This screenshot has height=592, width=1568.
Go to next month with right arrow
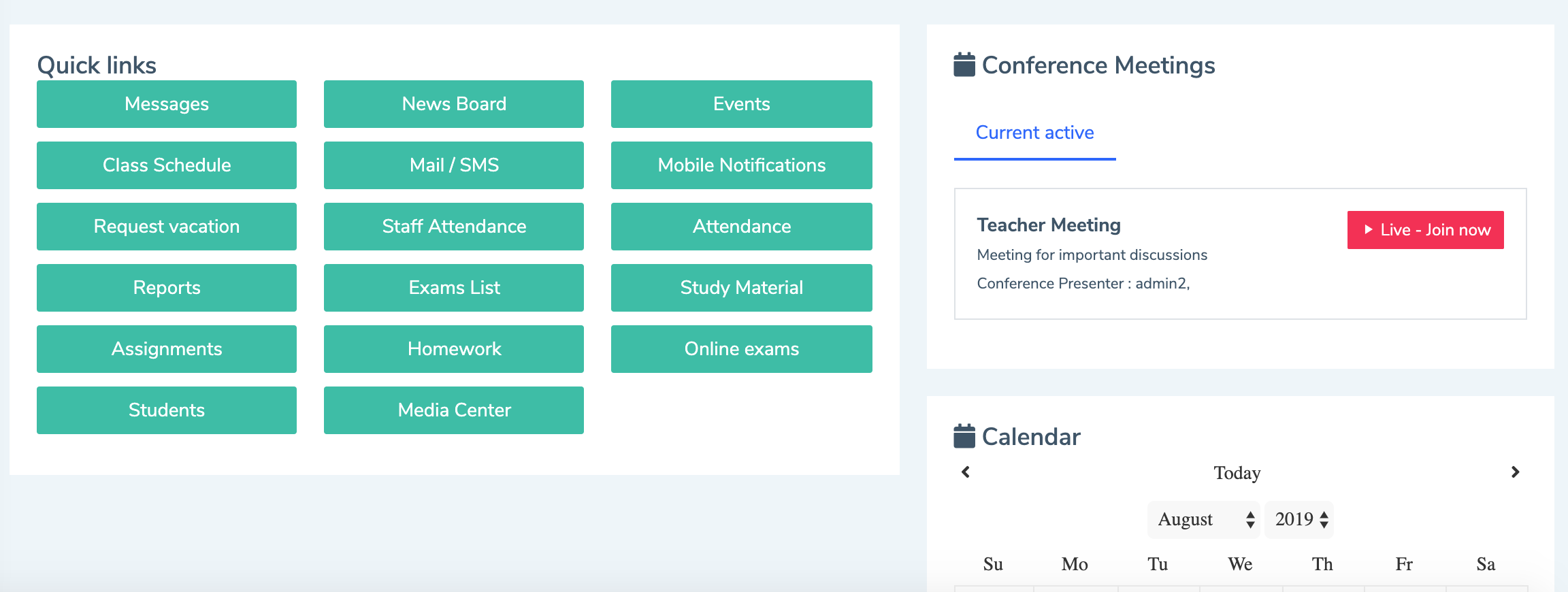pyautogui.click(x=1515, y=472)
